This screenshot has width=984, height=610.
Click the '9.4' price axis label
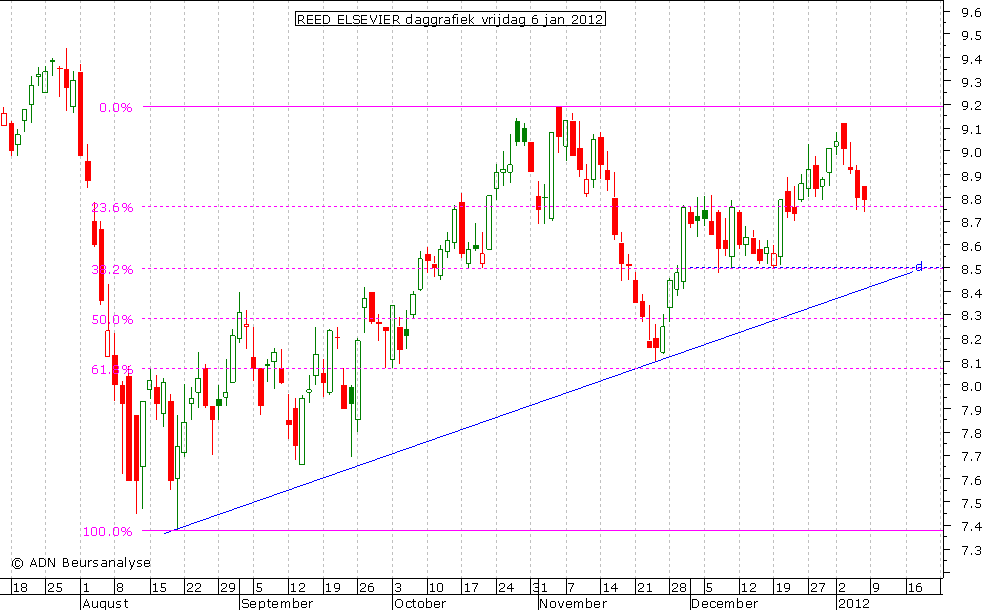click(971, 59)
